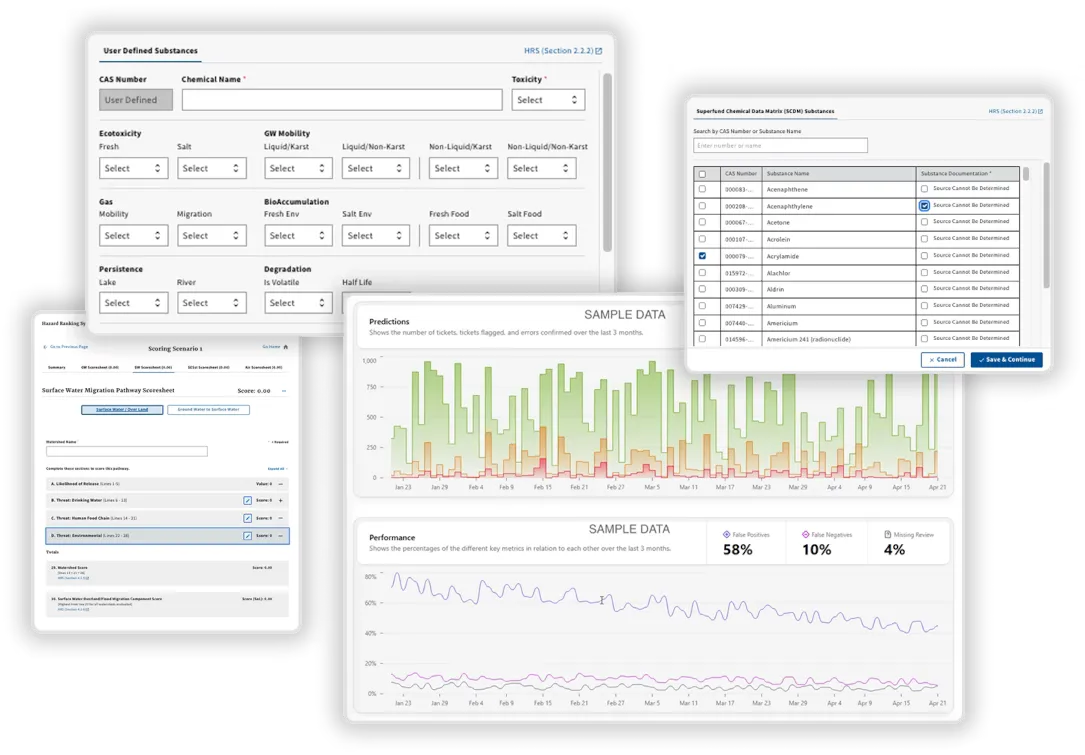Expand B. Threat: Drinking Water via plus icon
The width and height of the screenshot is (1085, 755).
tap(282, 500)
